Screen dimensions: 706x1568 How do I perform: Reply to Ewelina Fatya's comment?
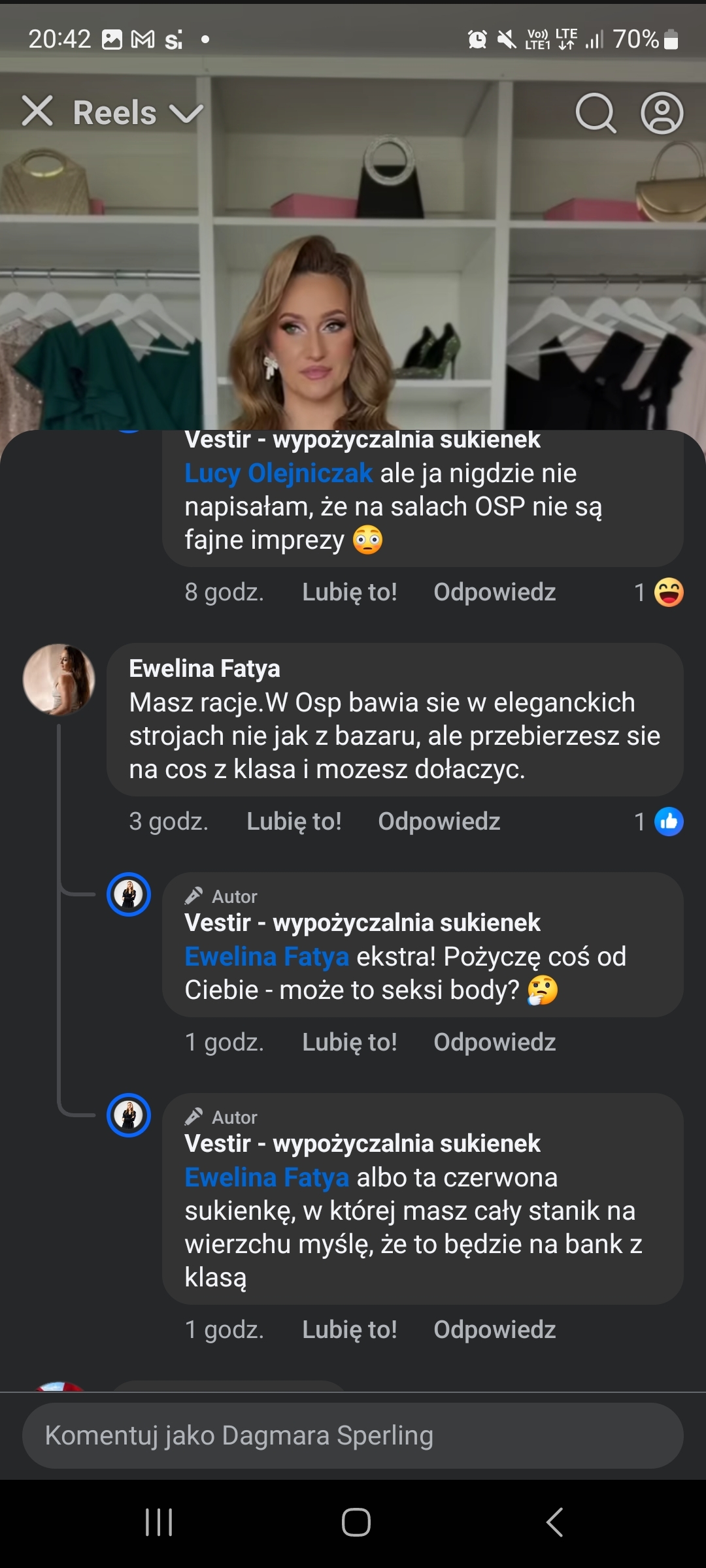439,821
